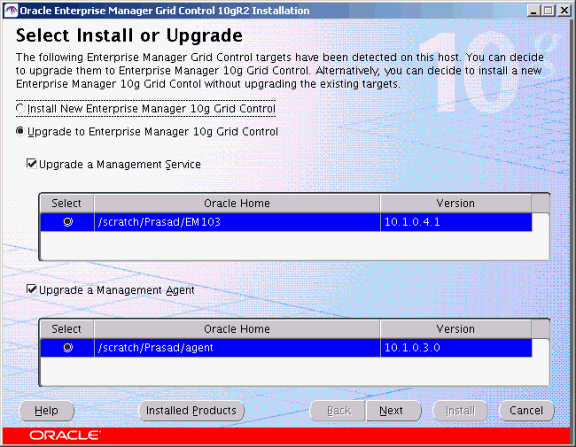Go to Next installation step
Viewport: 576px width, 447px height.
[x=393, y=410]
